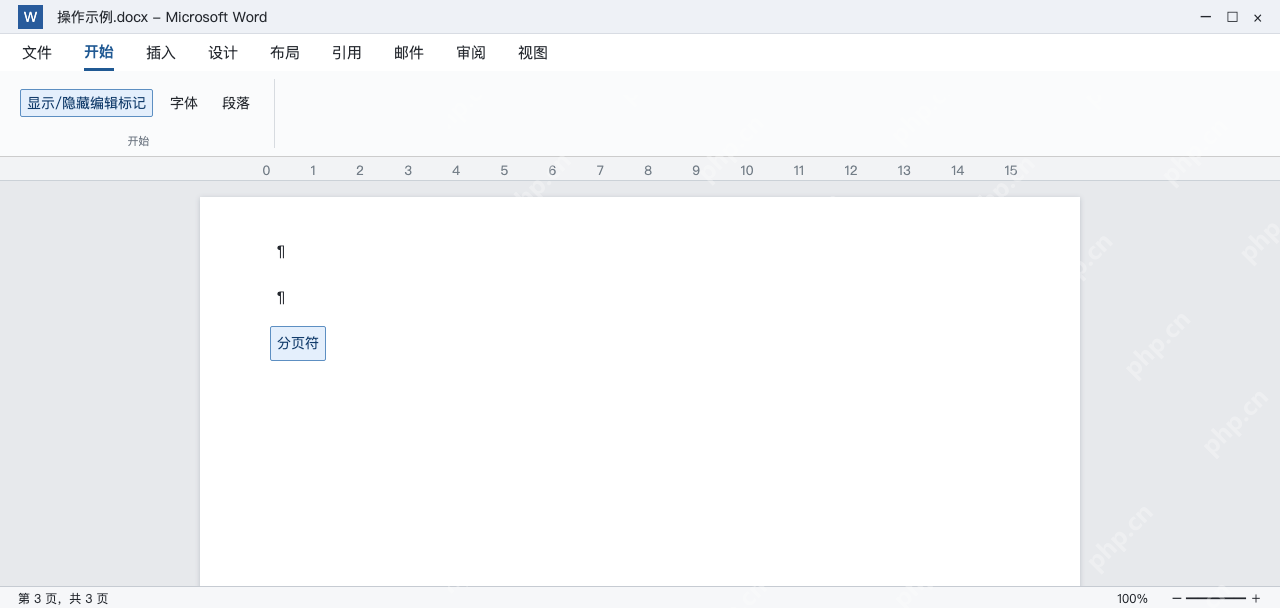This screenshot has height=608, width=1280.
Task: Go to the 布局 tab
Action: [x=285, y=53]
